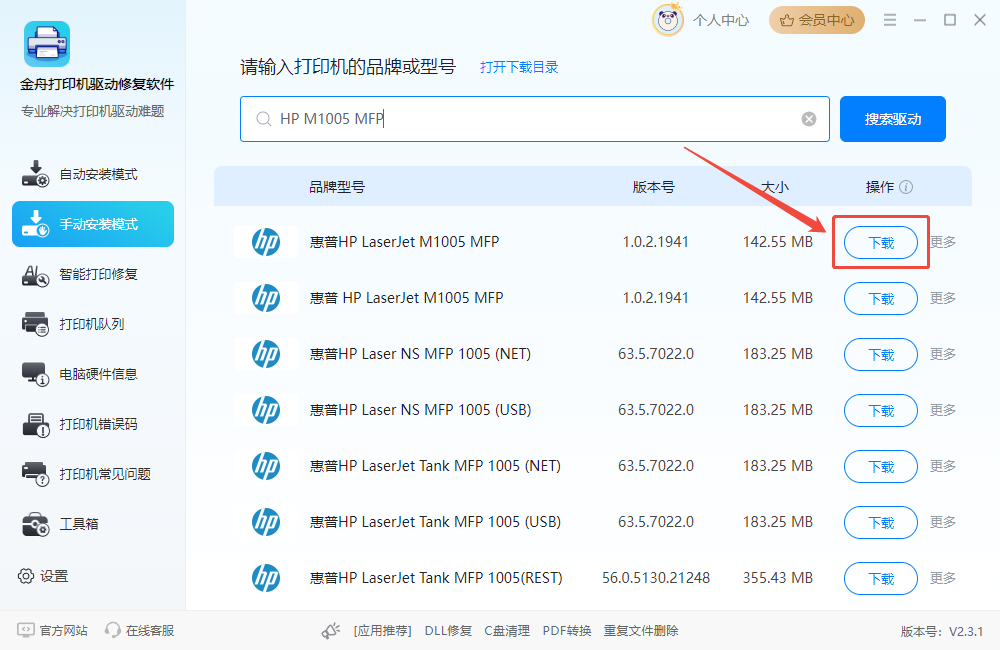Click HP logo of LaserJet Tank MFP 1005 (USB)

point(266,522)
